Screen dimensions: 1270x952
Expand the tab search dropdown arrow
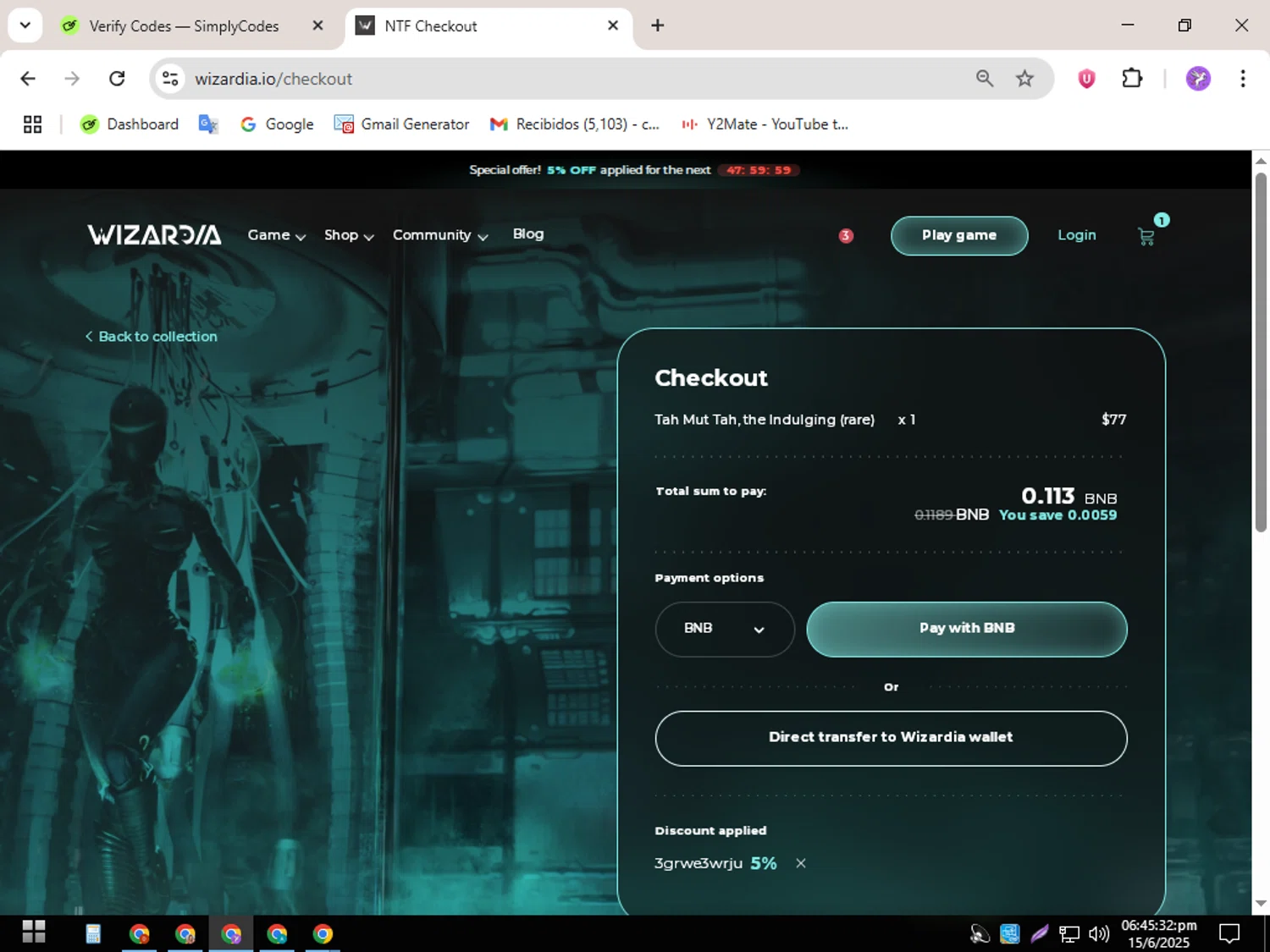coord(25,25)
